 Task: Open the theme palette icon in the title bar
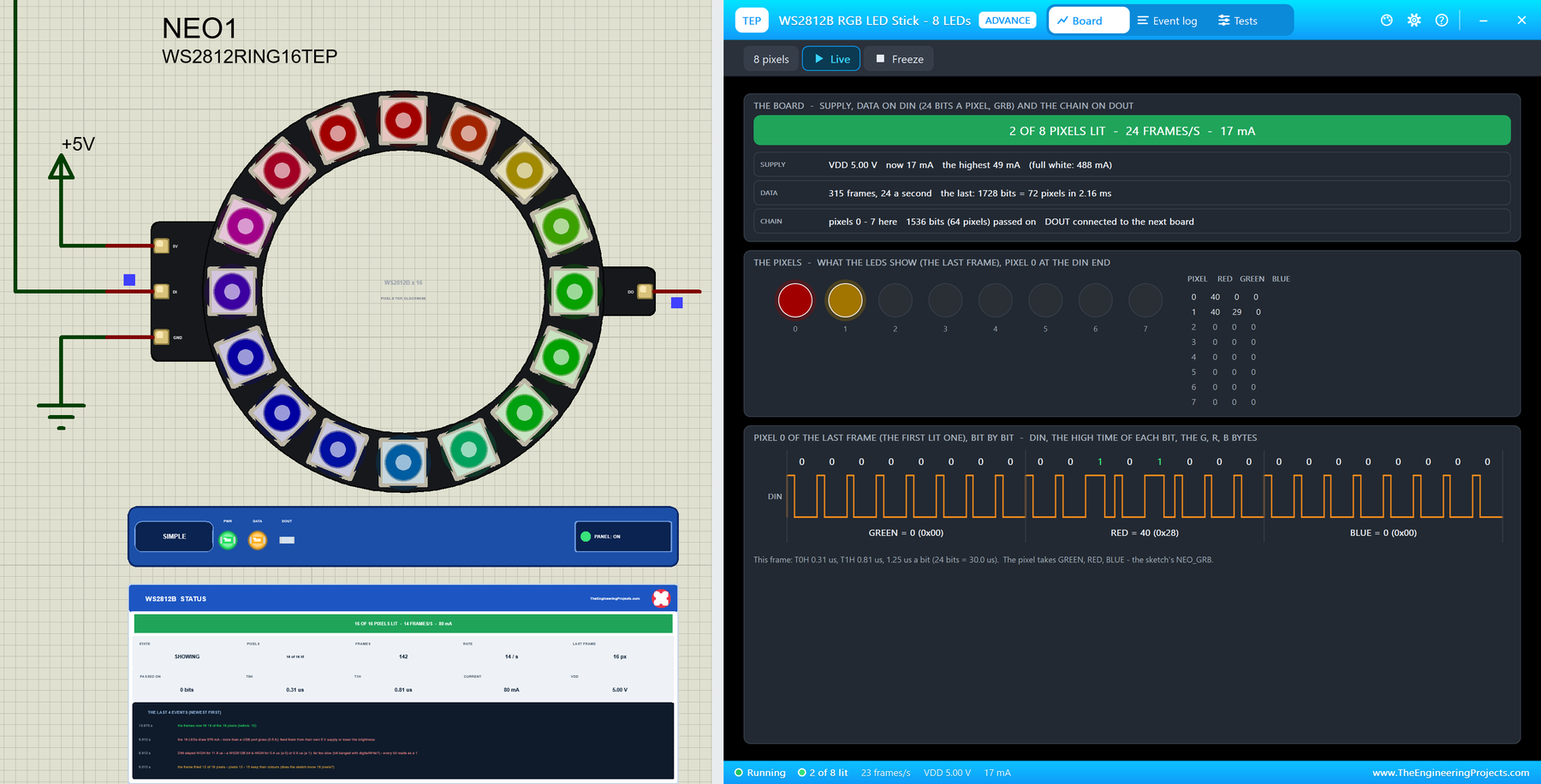coord(1387,21)
